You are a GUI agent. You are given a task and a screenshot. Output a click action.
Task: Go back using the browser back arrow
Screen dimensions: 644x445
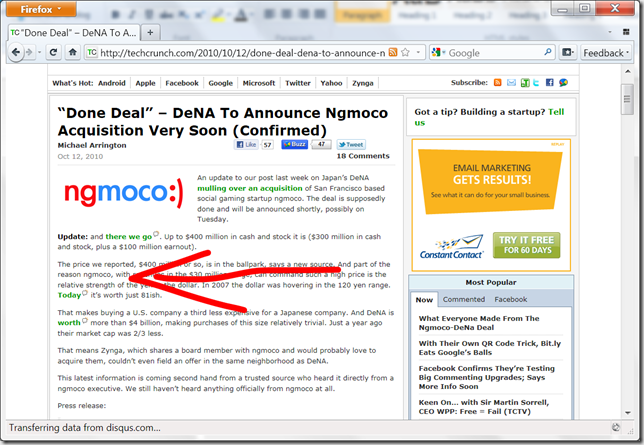tap(15, 53)
